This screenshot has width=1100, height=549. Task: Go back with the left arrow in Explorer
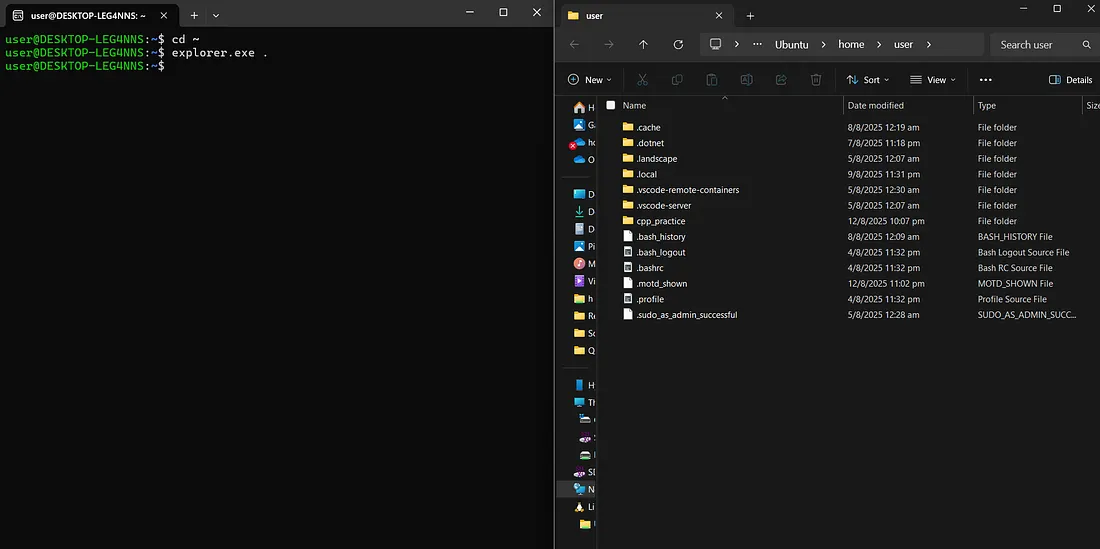point(574,44)
